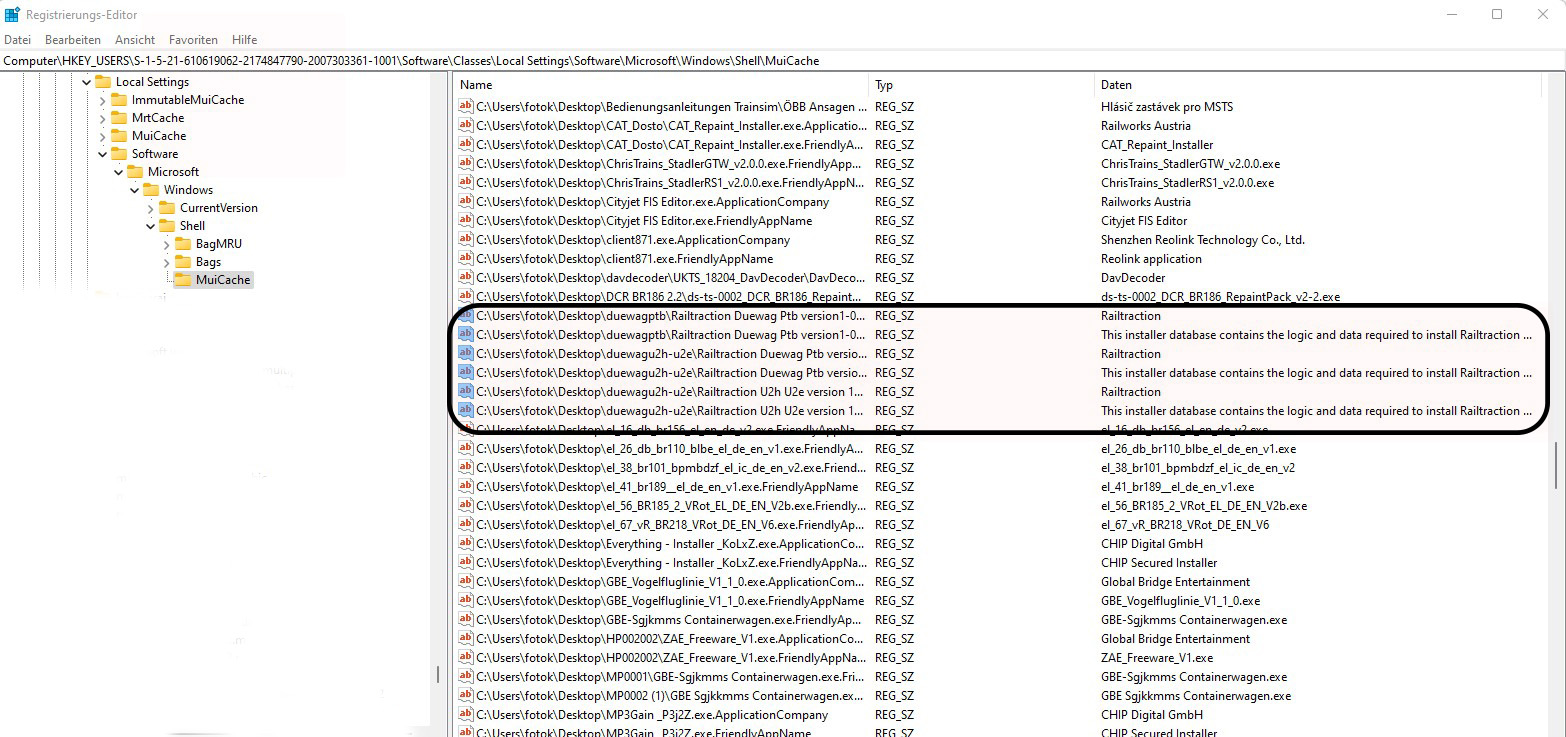Click the Shell folder icon
This screenshot has width=1566, height=737.
click(167, 226)
